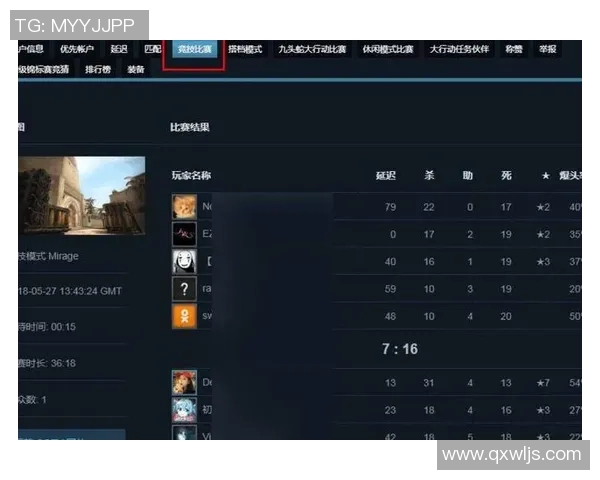
Task: Click kills value 16 in No-Face row
Action: (429, 262)
